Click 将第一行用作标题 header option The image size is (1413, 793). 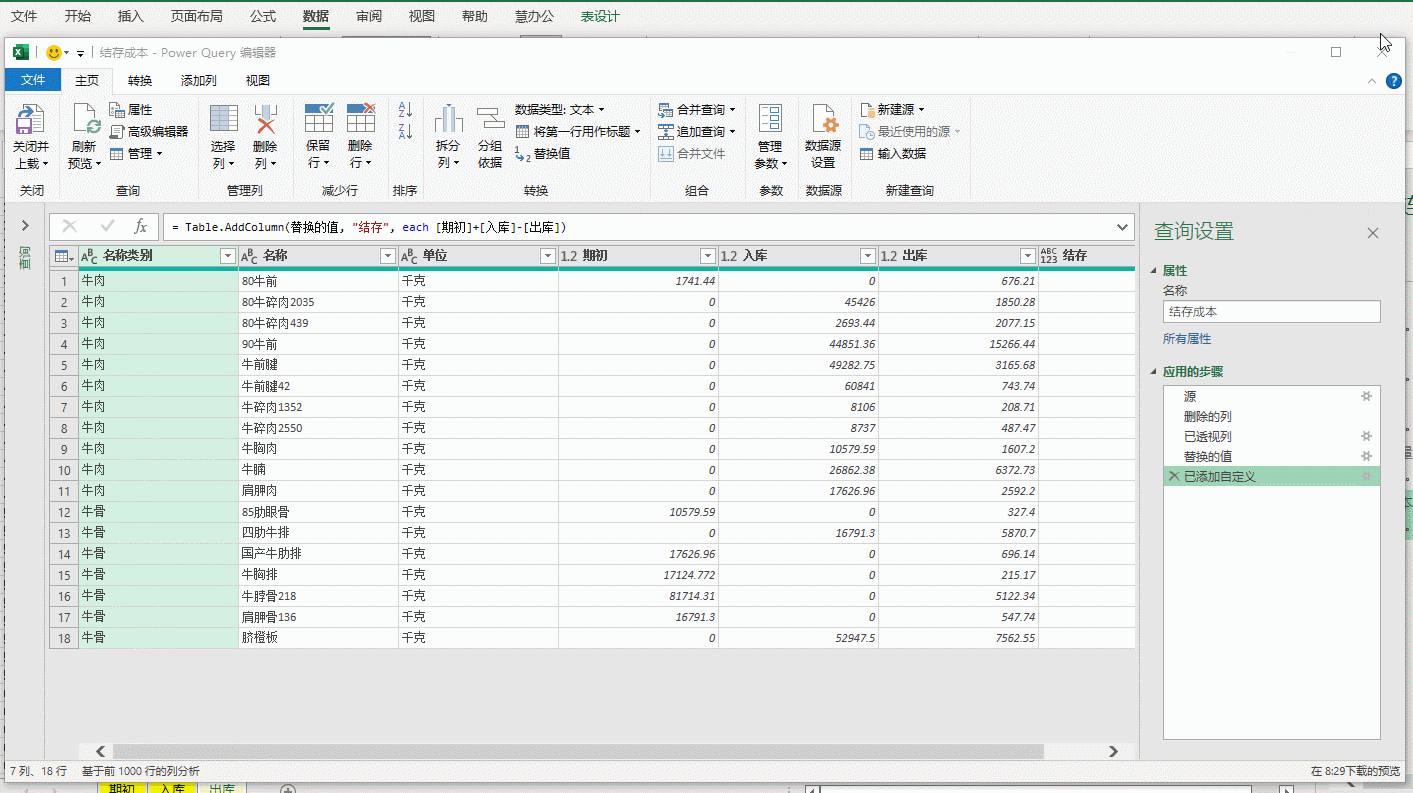click(x=578, y=132)
